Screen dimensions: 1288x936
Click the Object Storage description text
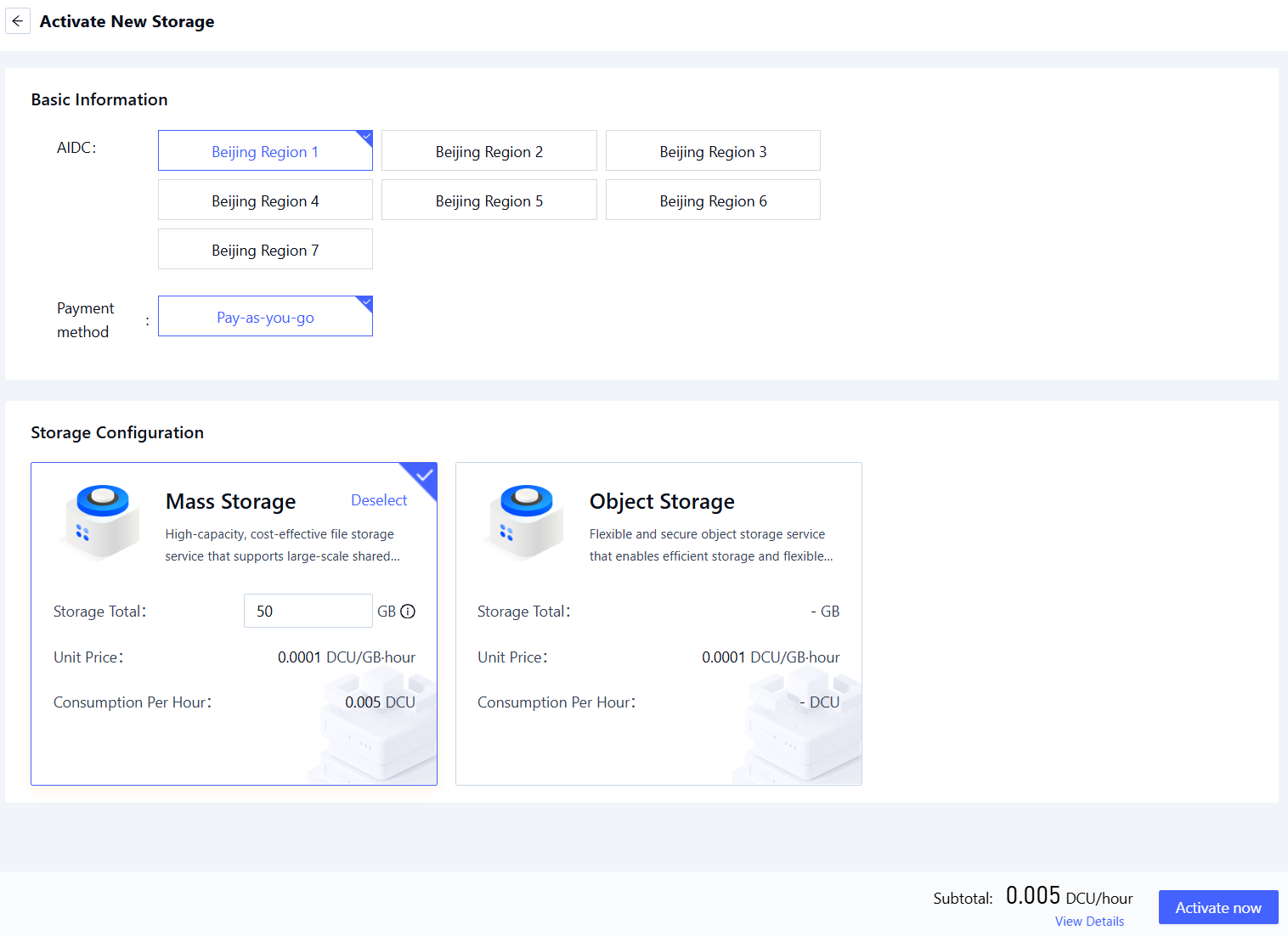[710, 545]
